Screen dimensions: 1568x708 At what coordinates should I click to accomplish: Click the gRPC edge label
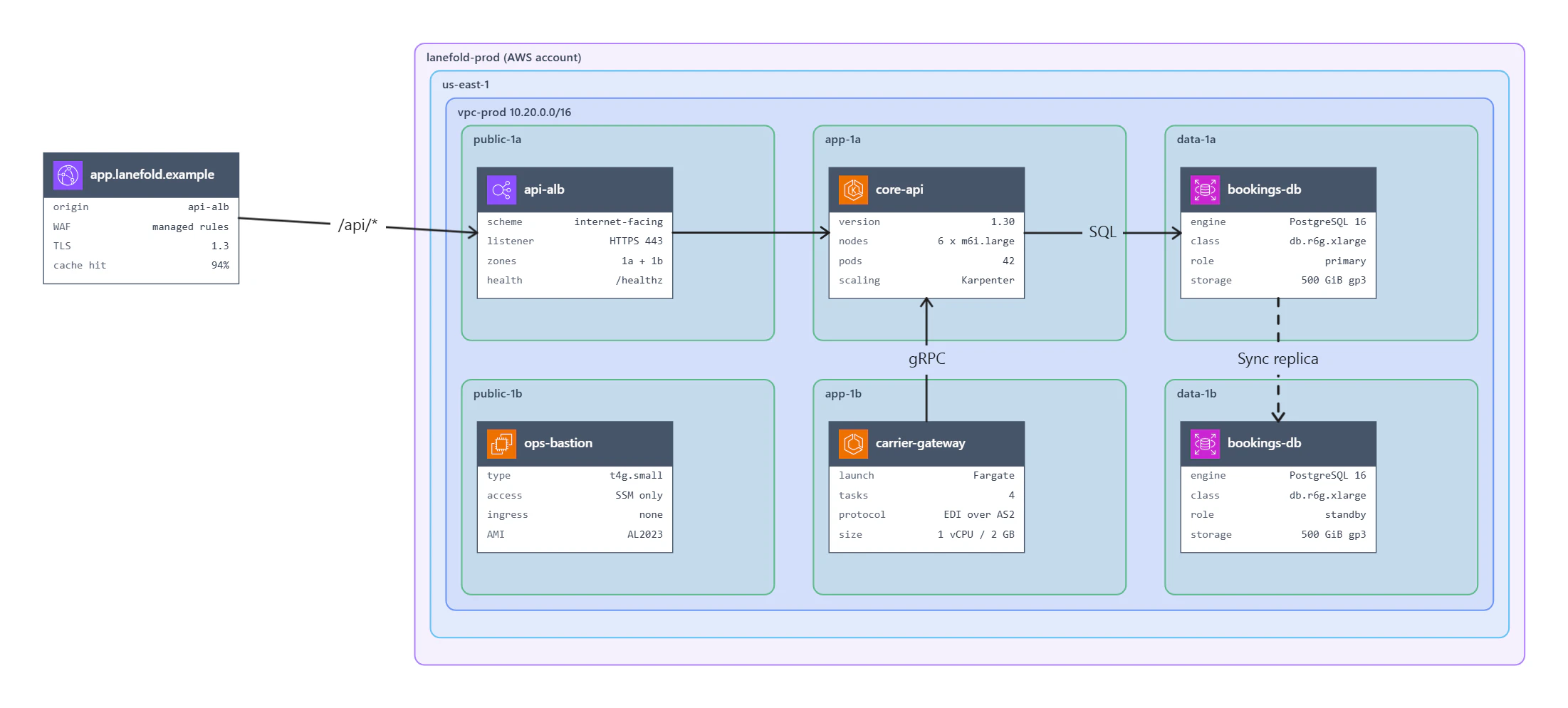tap(926, 358)
